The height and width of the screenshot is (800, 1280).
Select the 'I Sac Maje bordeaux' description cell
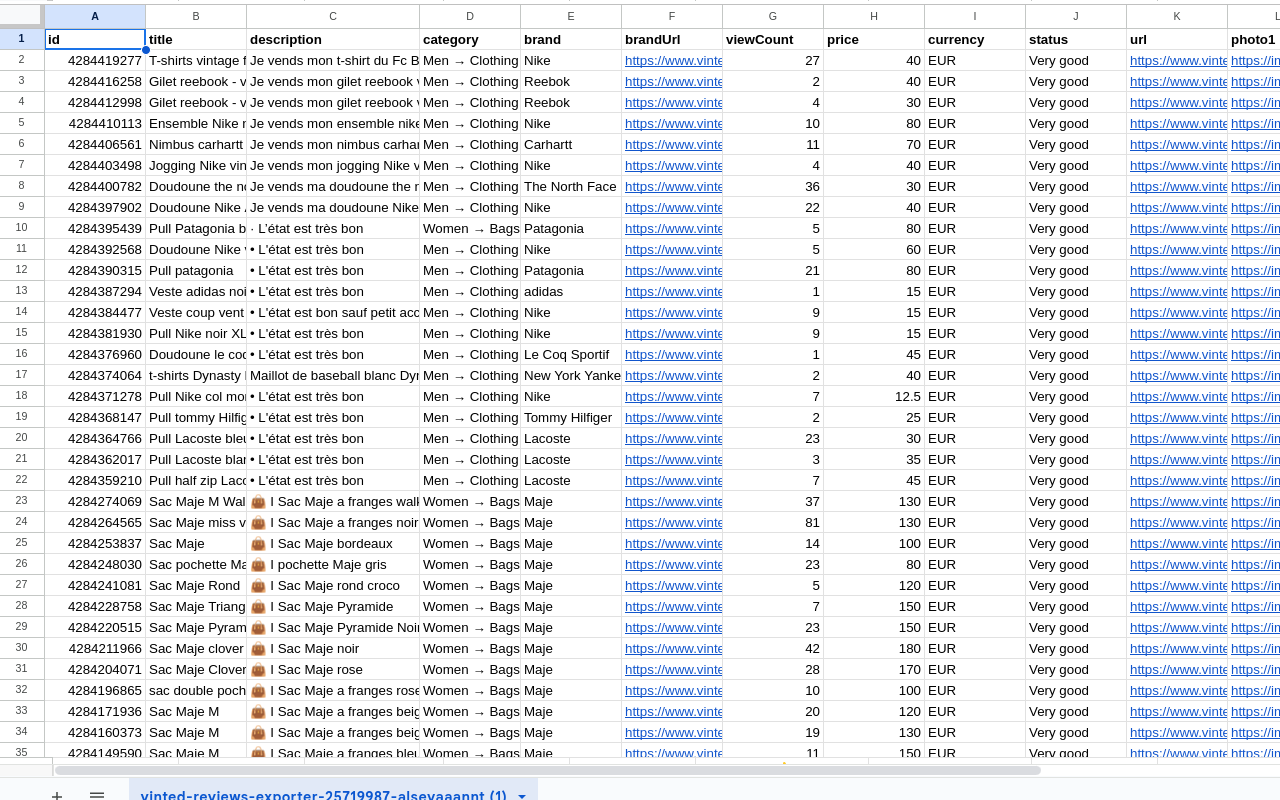[x=333, y=543]
